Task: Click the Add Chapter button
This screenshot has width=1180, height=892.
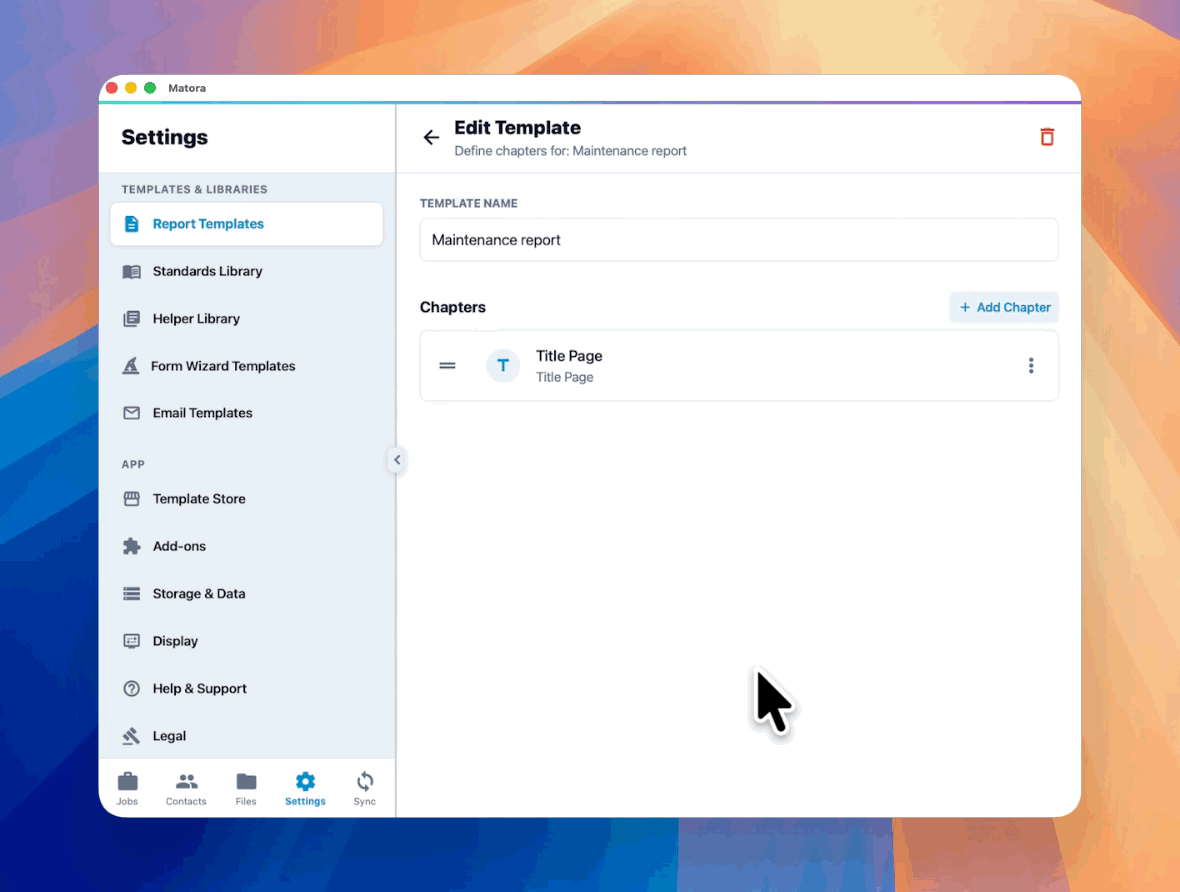Action: tap(1004, 307)
